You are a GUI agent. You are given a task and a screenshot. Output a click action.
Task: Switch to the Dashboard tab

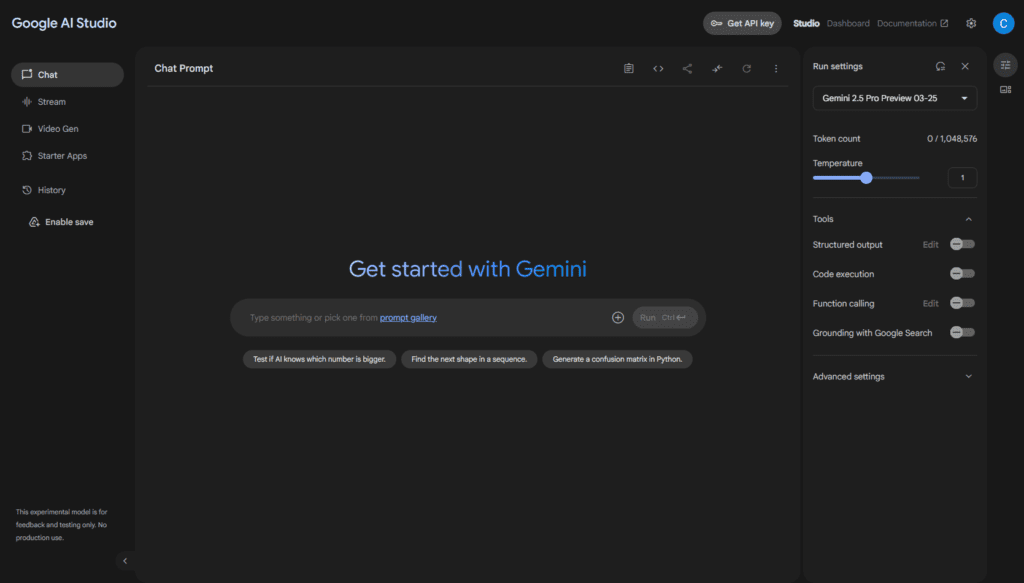tap(848, 24)
